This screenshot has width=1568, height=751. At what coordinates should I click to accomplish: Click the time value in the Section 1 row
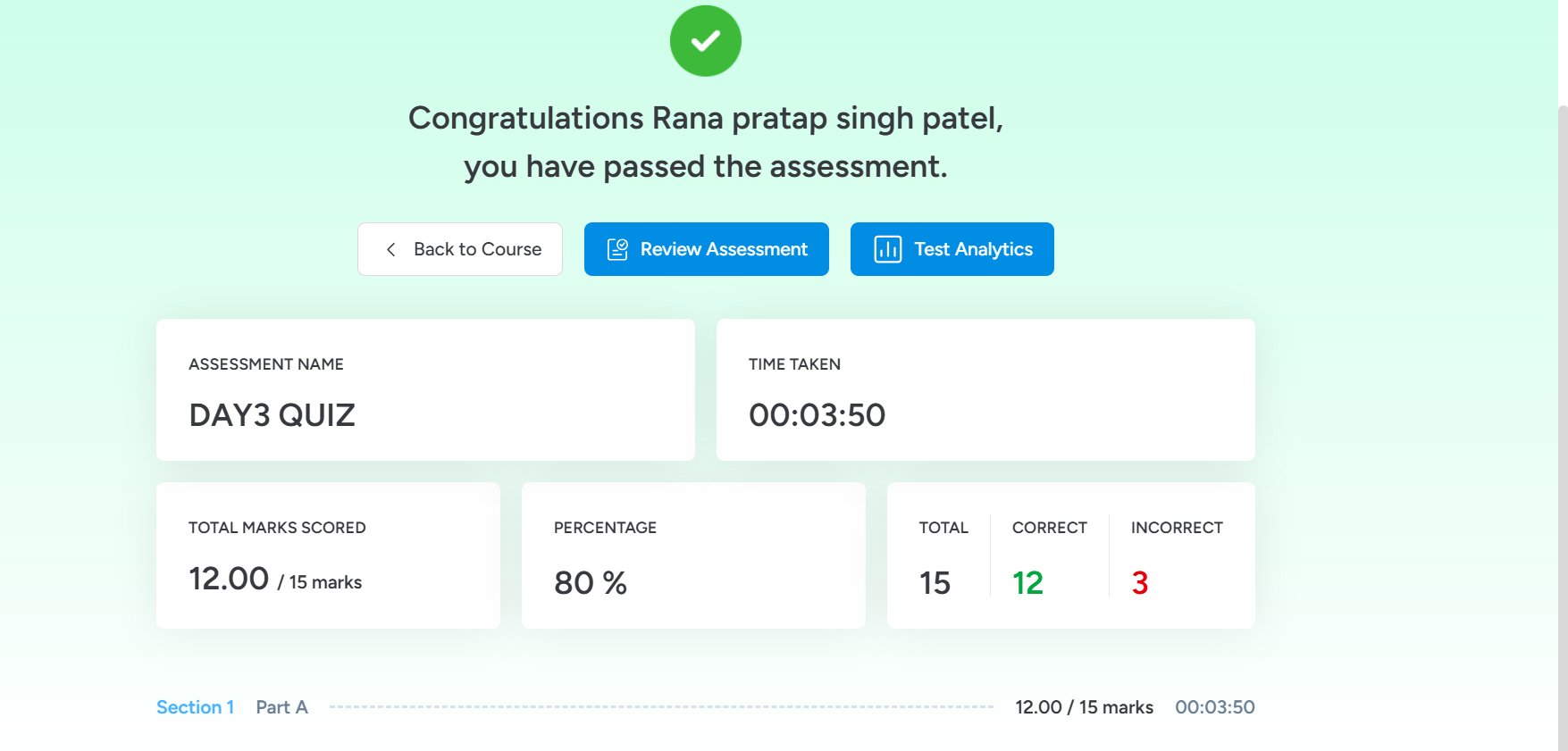[1214, 707]
